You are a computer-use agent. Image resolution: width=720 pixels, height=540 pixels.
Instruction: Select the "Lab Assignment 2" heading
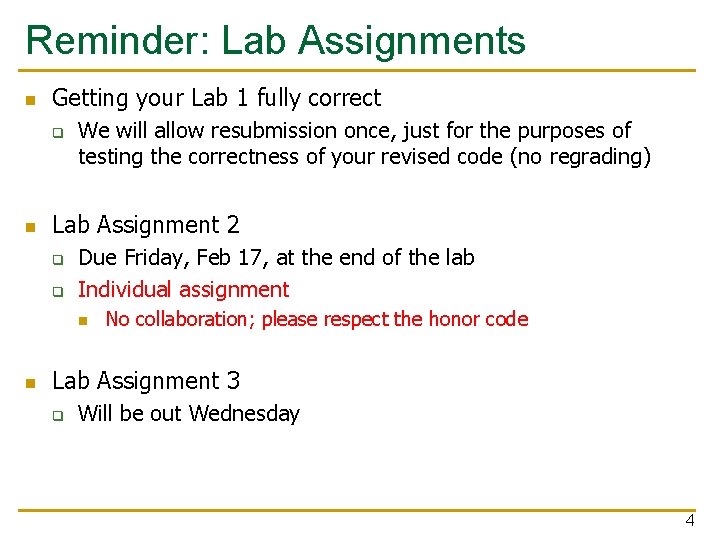[146, 225]
